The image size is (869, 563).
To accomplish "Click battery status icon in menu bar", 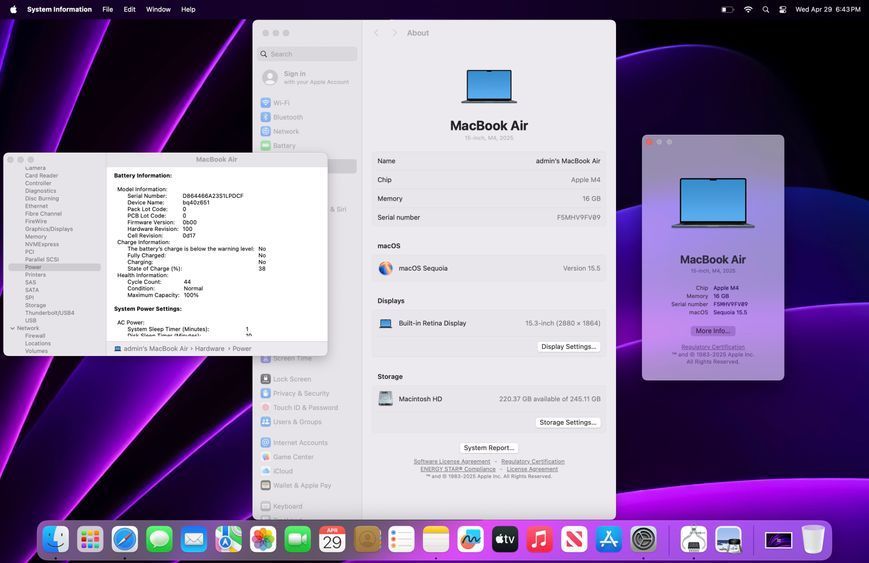I will pyautogui.click(x=728, y=9).
